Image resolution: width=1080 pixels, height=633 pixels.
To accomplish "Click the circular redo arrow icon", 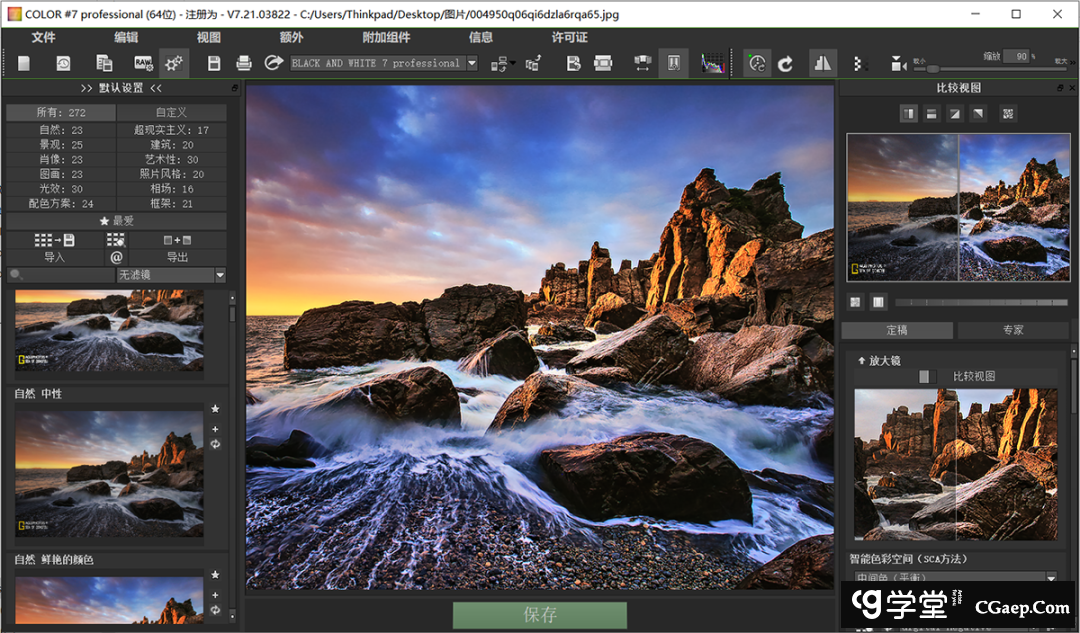I will click(786, 63).
